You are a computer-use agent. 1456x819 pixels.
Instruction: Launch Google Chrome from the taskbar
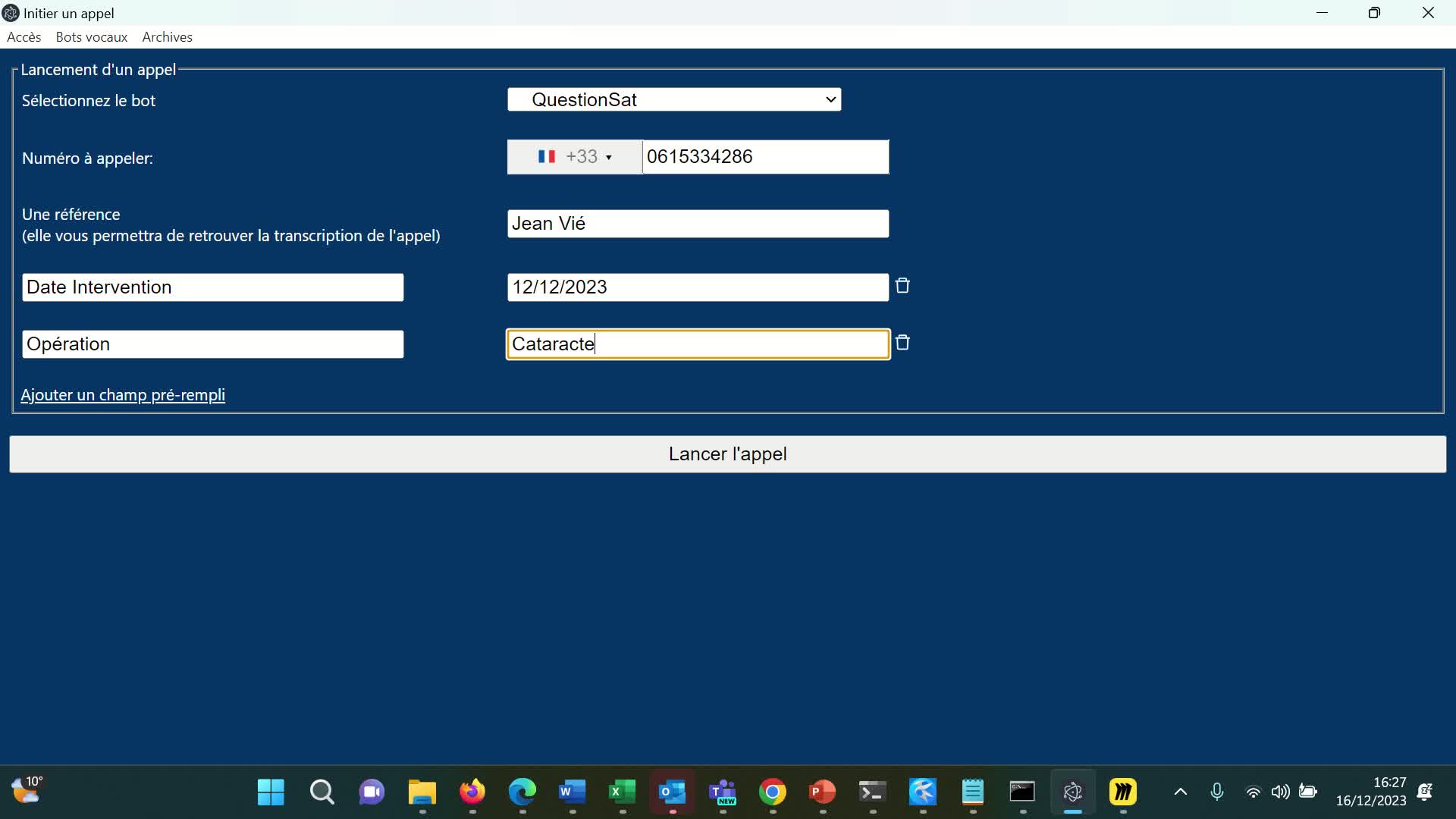click(772, 792)
